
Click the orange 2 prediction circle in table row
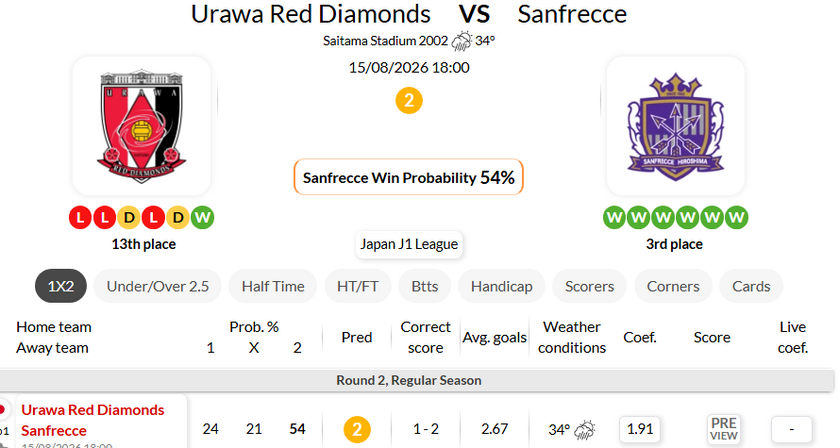(357, 429)
